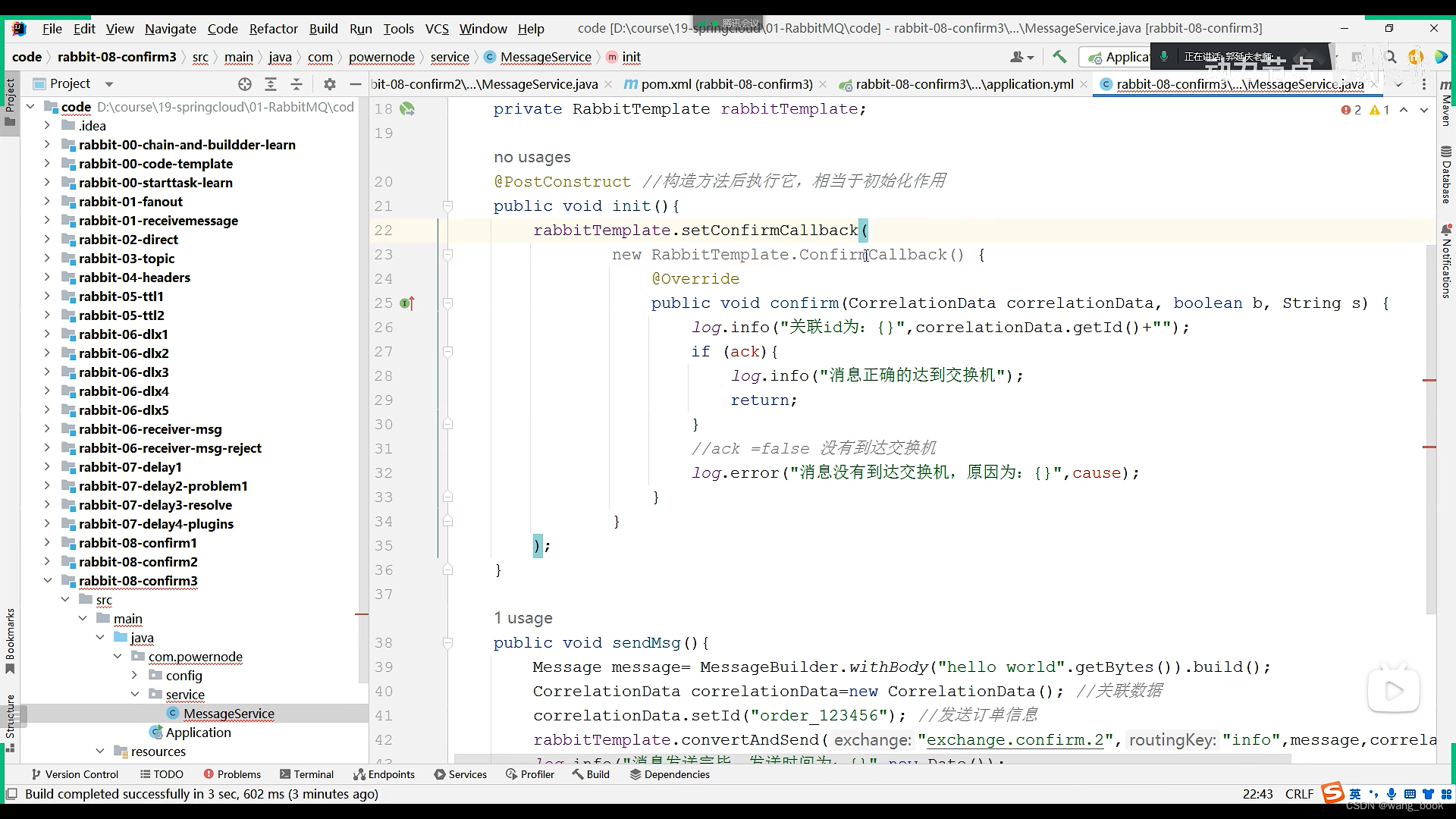The height and width of the screenshot is (819, 1456).
Task: Click Spring bean gutter icon line 18
Action: [x=407, y=109]
